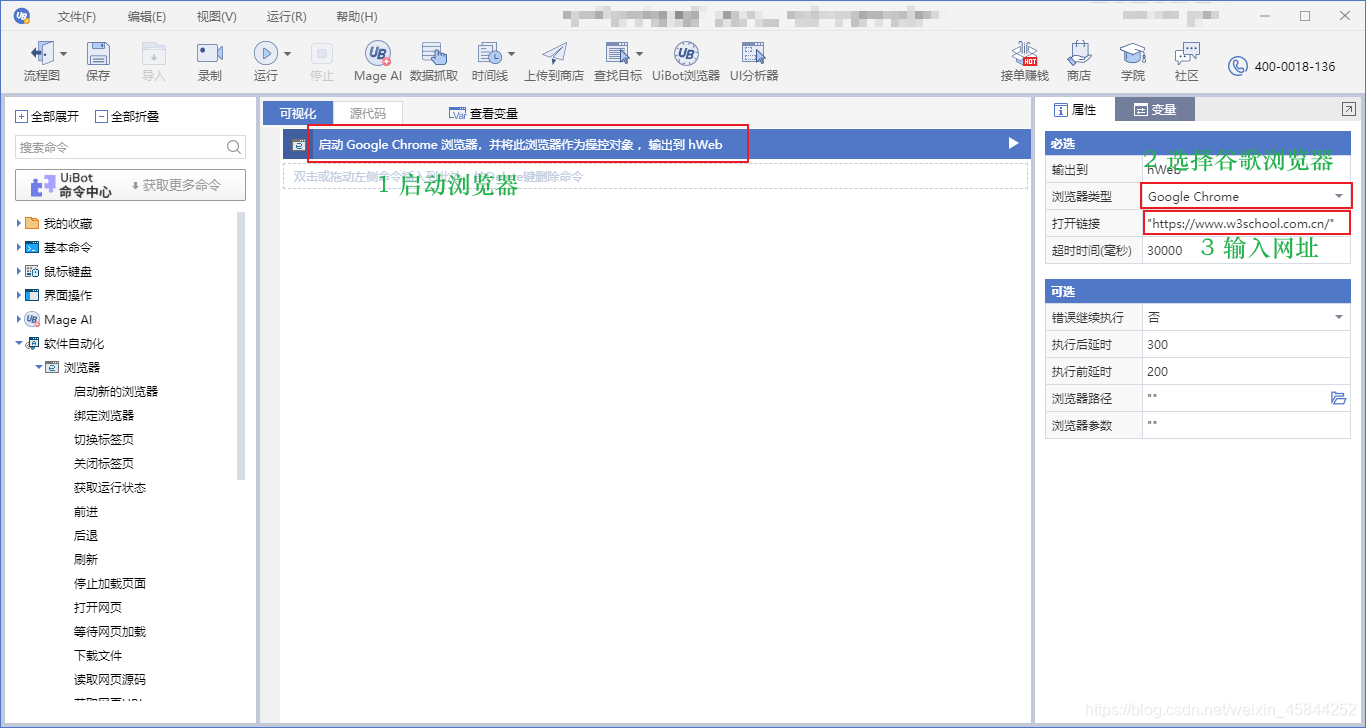The image size is (1366, 728).
Task: Switch to the 属性 tab
Action: coord(1075,110)
